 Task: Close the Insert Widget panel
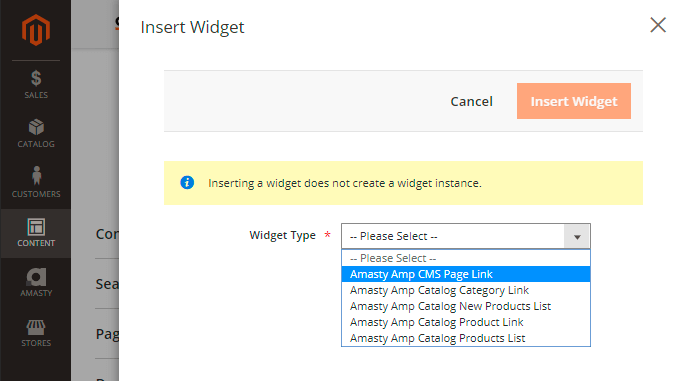658,25
